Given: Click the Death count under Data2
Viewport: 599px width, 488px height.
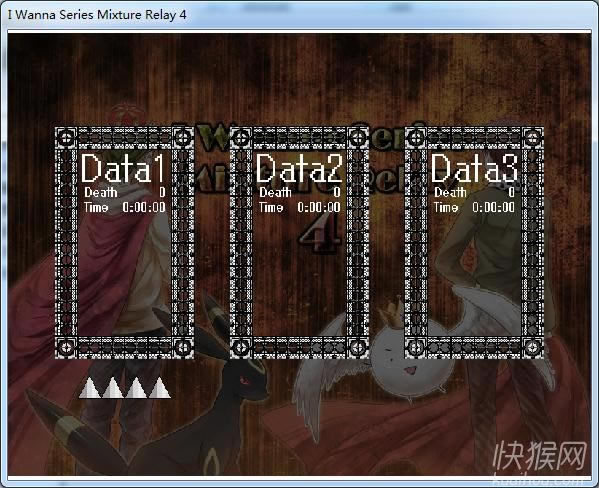Looking at the screenshot, I should (300, 192).
